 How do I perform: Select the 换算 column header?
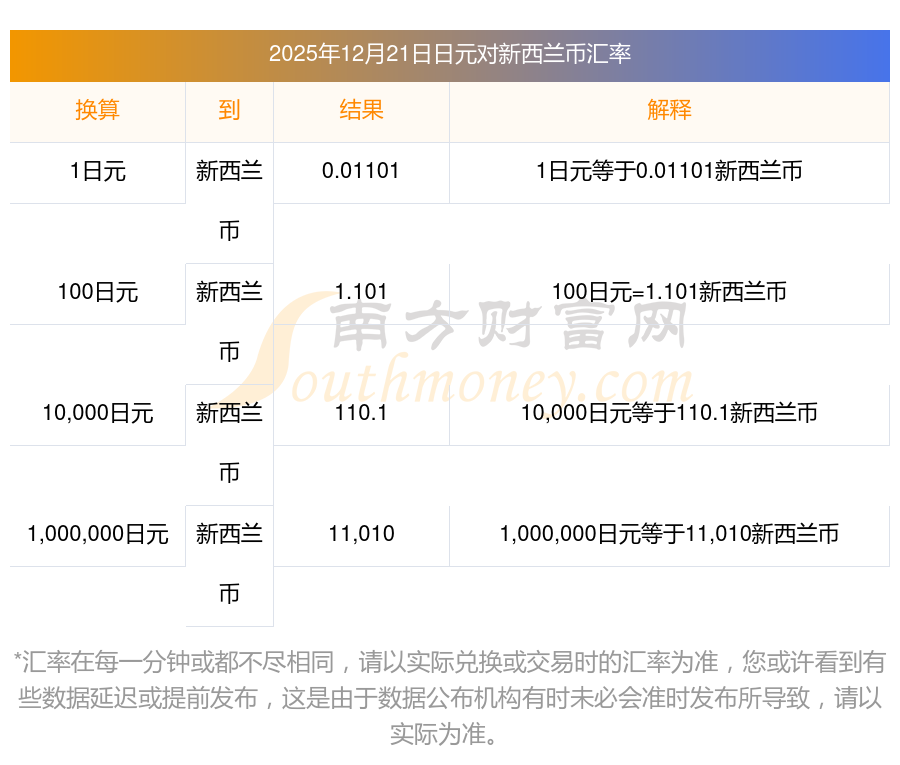(x=97, y=110)
